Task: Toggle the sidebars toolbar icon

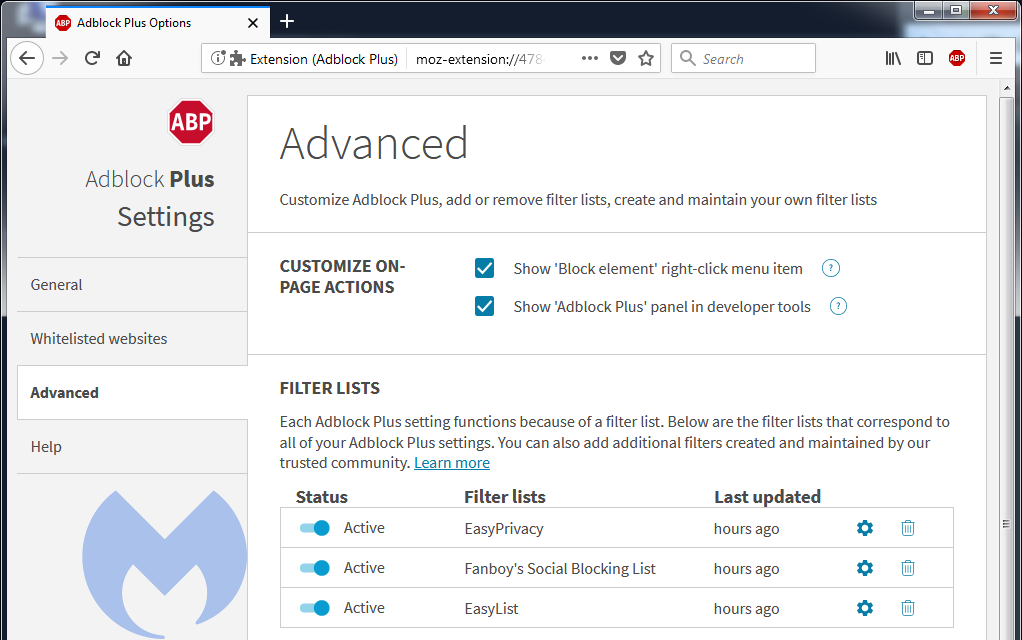Action: (925, 59)
